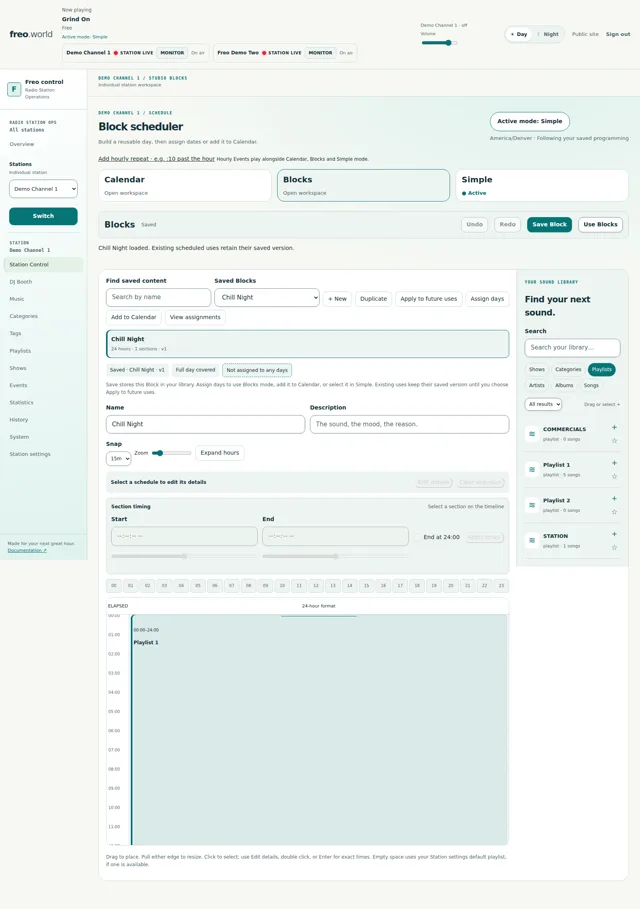This screenshot has width=640, height=909.
Task: Open the Calendar workspace tab
Action: 184,186
